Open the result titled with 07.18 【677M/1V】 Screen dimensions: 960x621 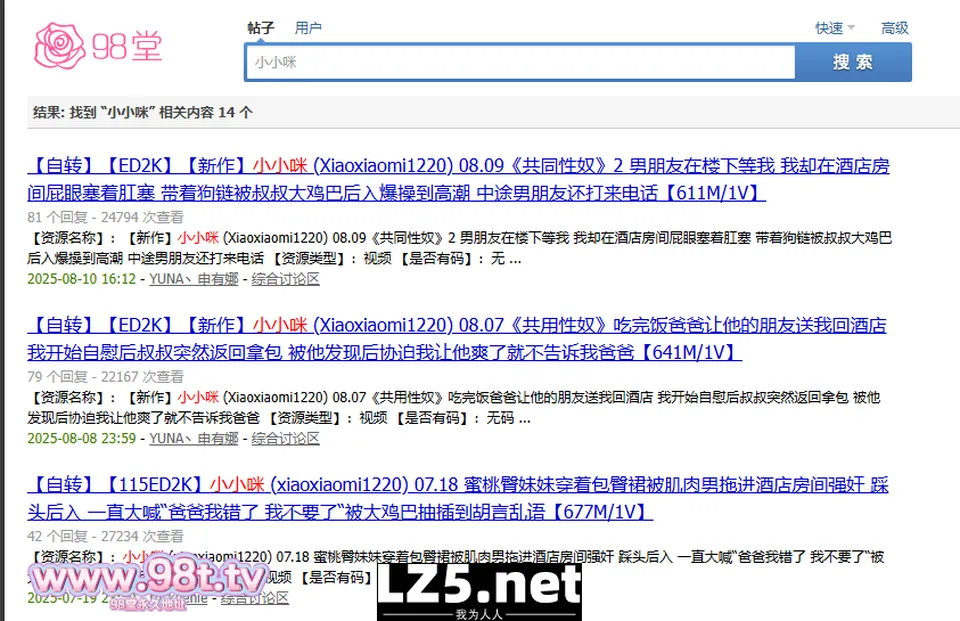point(458,498)
